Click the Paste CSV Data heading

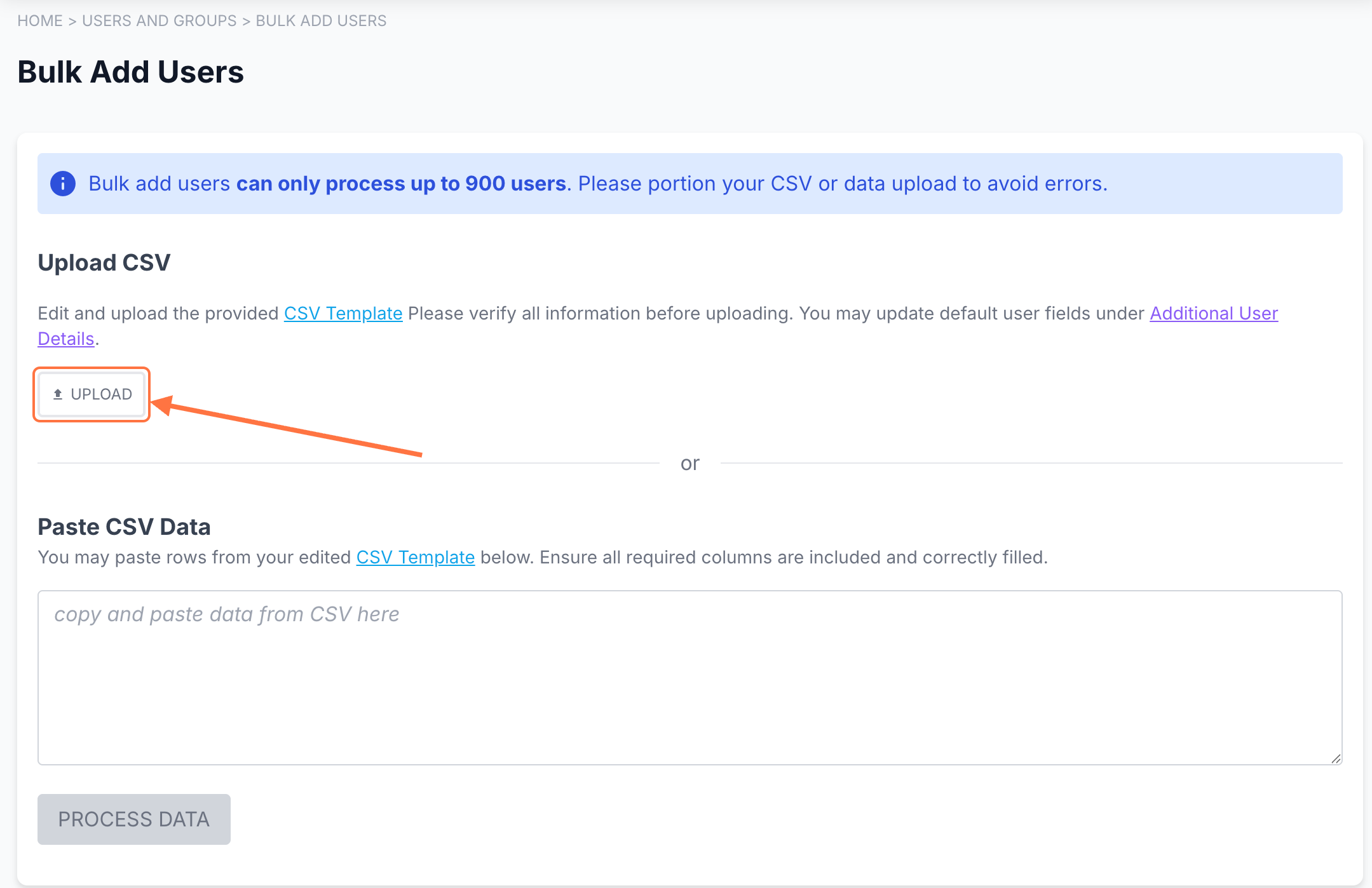click(x=124, y=527)
